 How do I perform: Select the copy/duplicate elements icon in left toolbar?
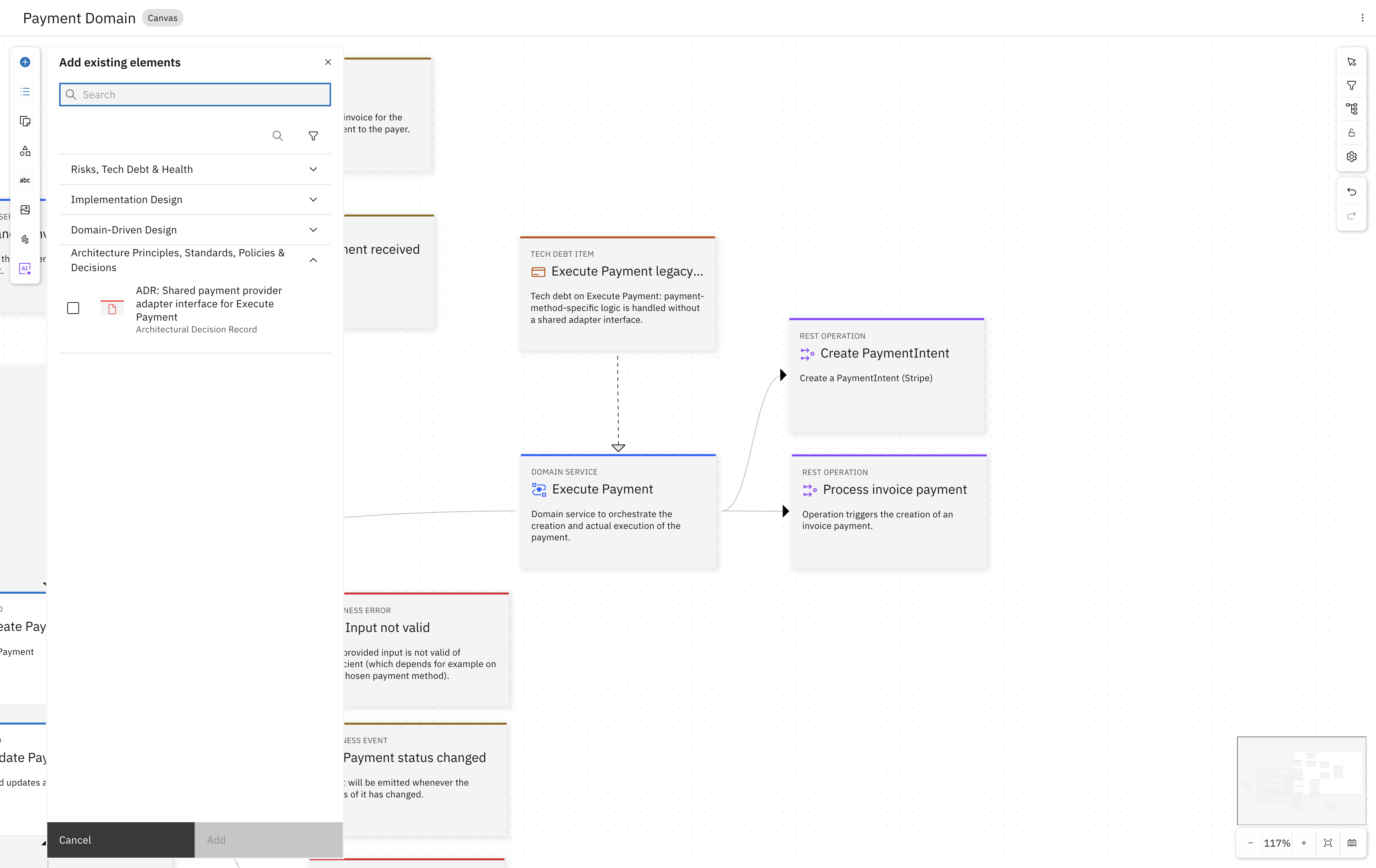pyautogui.click(x=25, y=121)
